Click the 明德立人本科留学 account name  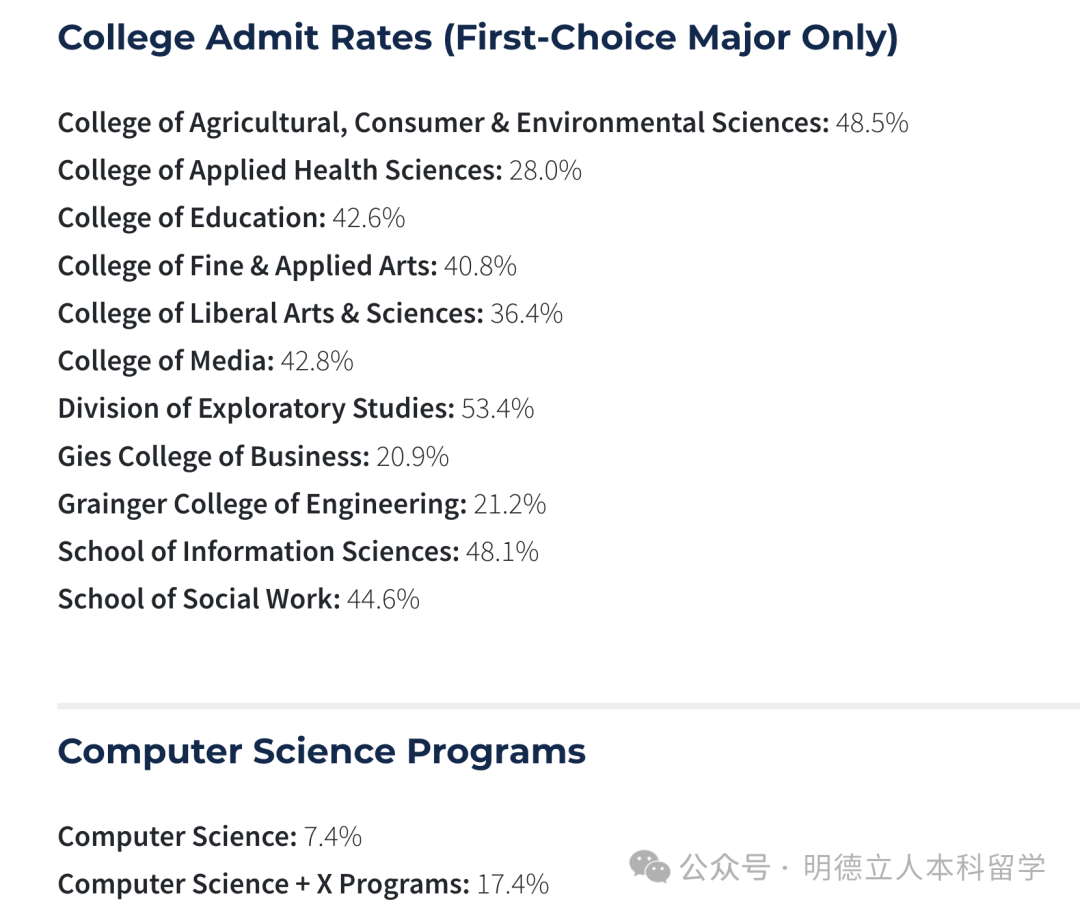pyautogui.click(x=924, y=866)
